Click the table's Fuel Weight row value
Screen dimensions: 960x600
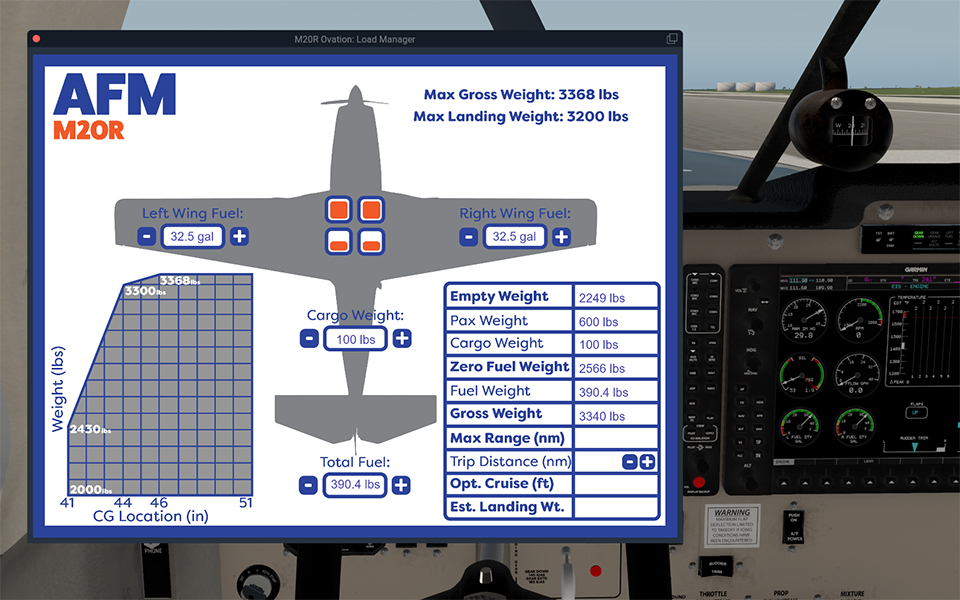pyautogui.click(x=604, y=392)
